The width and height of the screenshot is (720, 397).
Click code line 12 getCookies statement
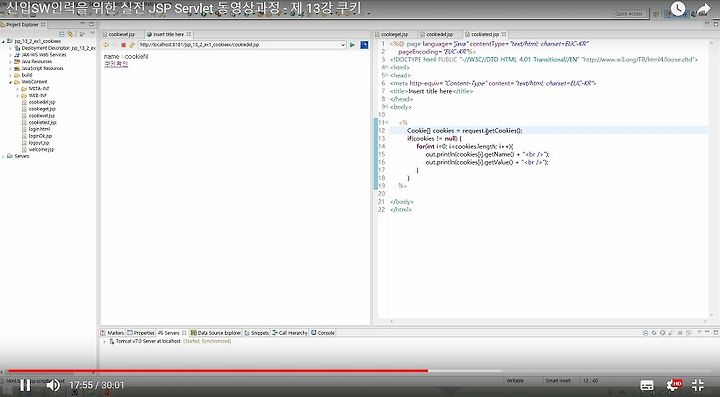coord(464,130)
